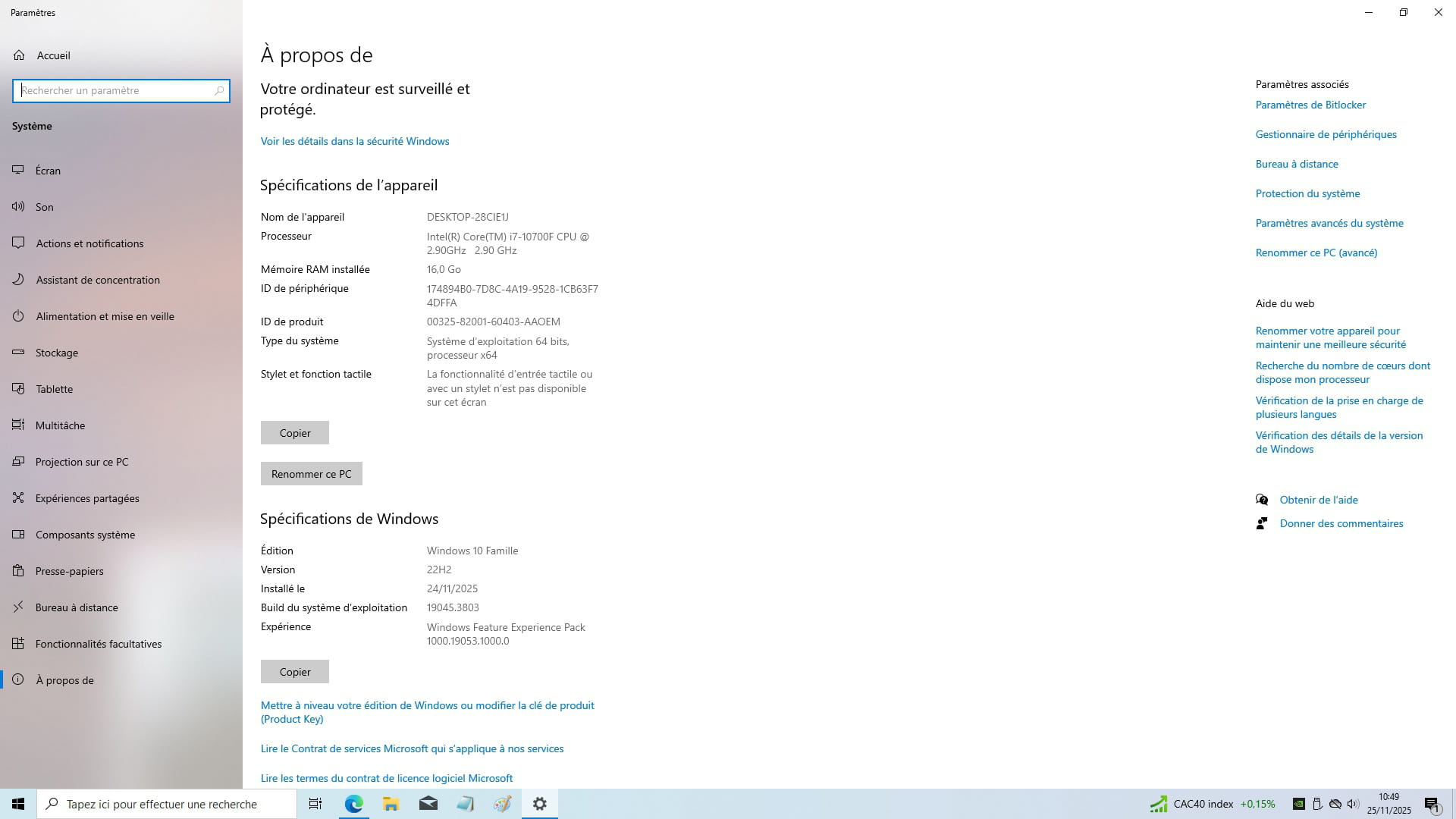Open the Écran display settings
This screenshot has width=1456, height=819.
(x=48, y=171)
